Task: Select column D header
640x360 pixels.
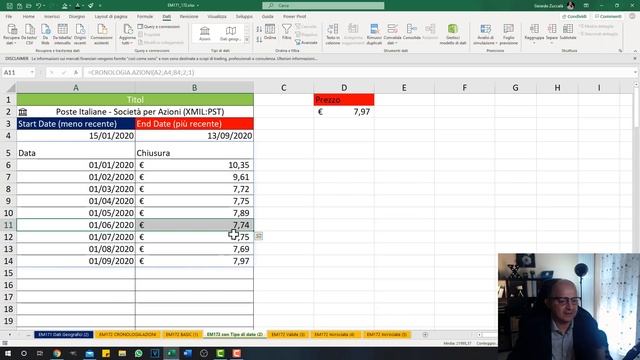Action: (x=344, y=87)
